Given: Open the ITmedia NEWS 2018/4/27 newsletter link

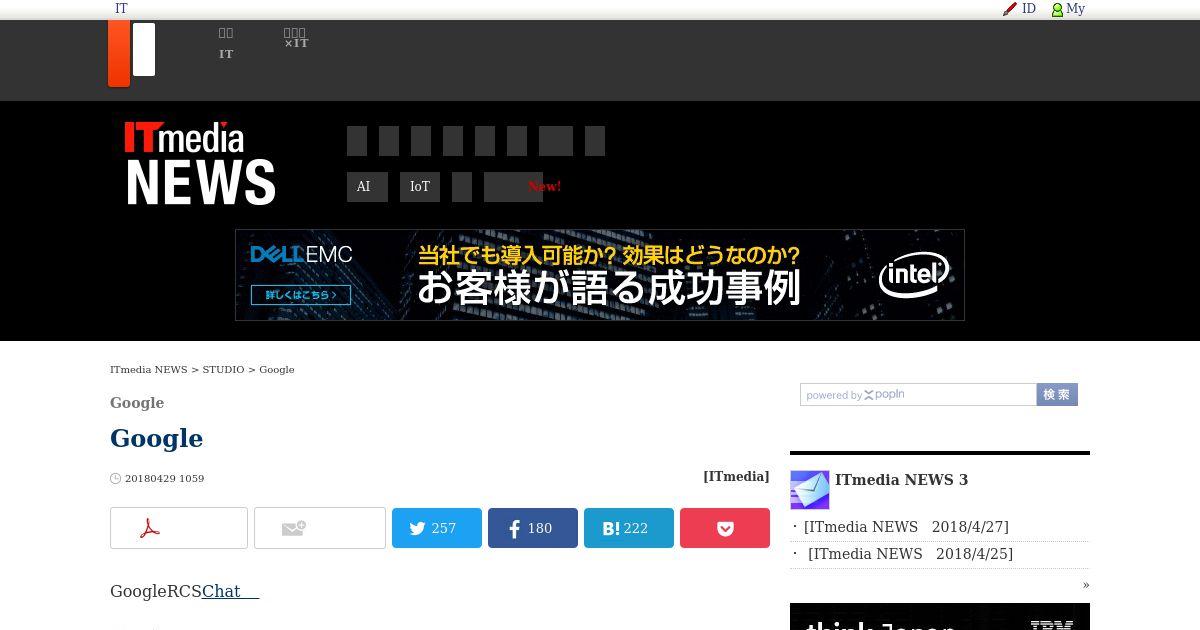Looking at the screenshot, I should pyautogui.click(x=906, y=527).
